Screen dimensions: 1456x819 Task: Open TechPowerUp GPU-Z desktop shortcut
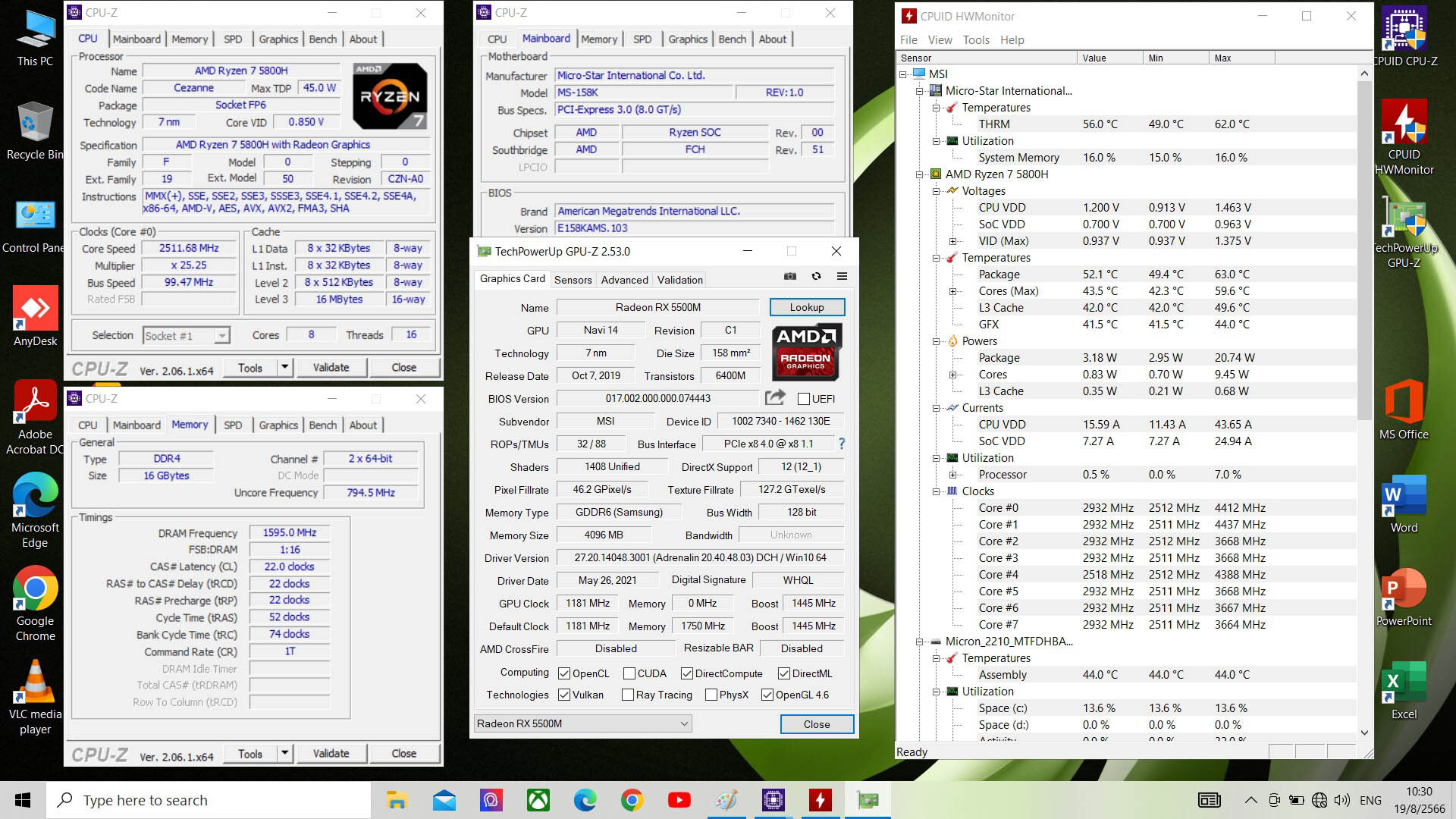(x=1404, y=231)
